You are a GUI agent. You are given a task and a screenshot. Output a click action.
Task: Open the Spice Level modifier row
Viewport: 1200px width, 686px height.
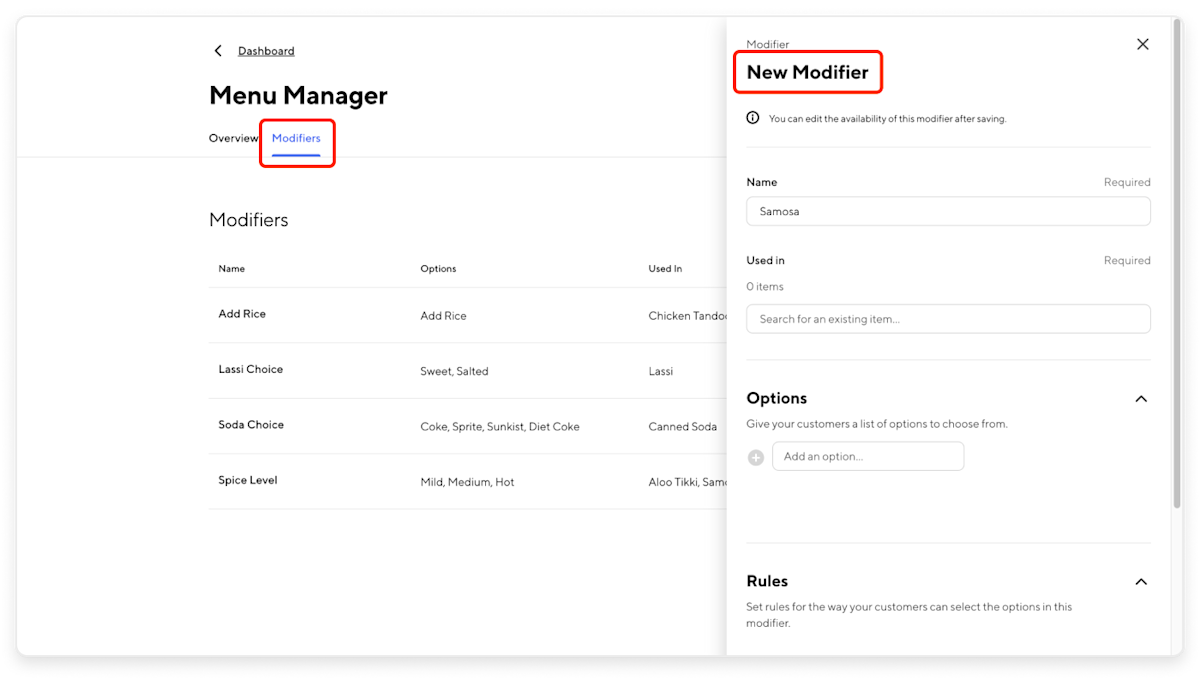[468, 481]
